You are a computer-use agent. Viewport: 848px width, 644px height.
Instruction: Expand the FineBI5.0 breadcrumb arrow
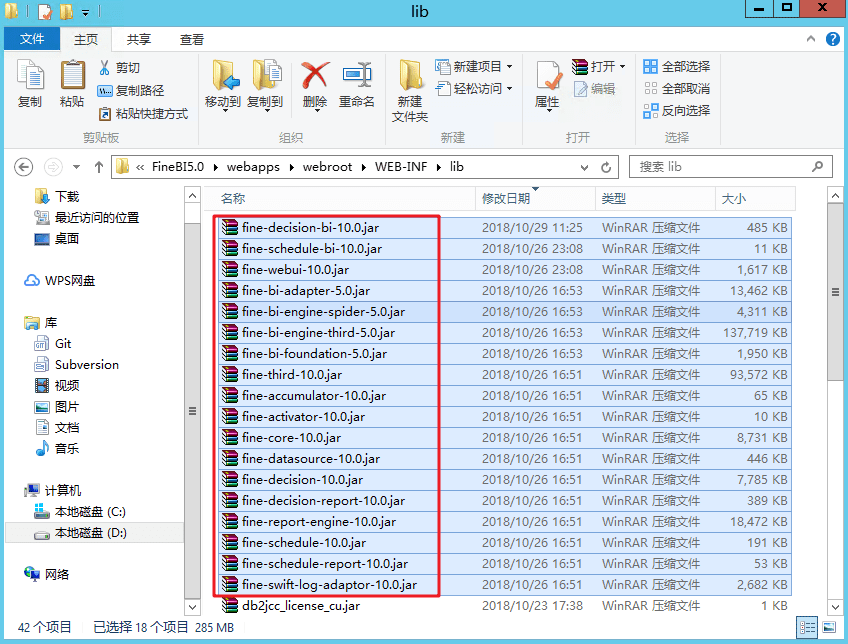coord(215,167)
